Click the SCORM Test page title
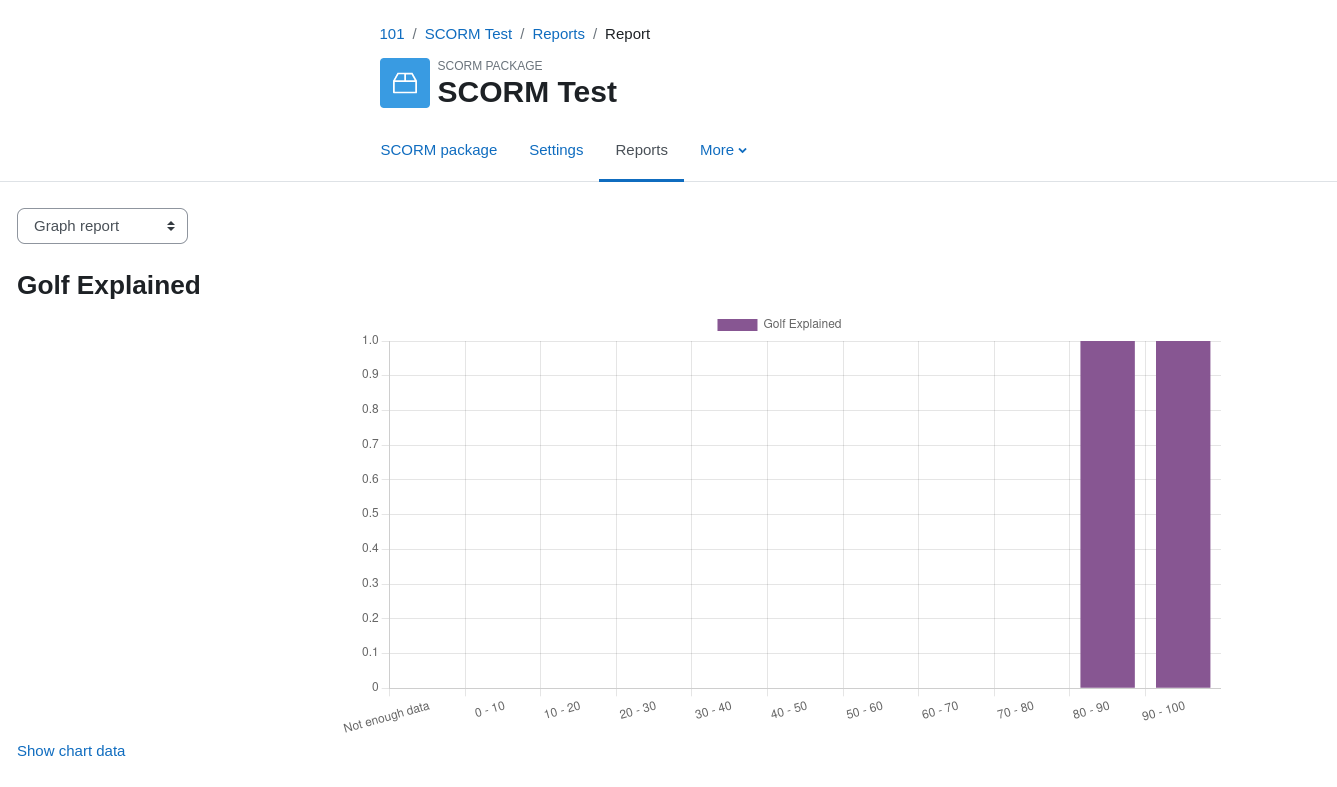The image size is (1337, 787). point(527,92)
